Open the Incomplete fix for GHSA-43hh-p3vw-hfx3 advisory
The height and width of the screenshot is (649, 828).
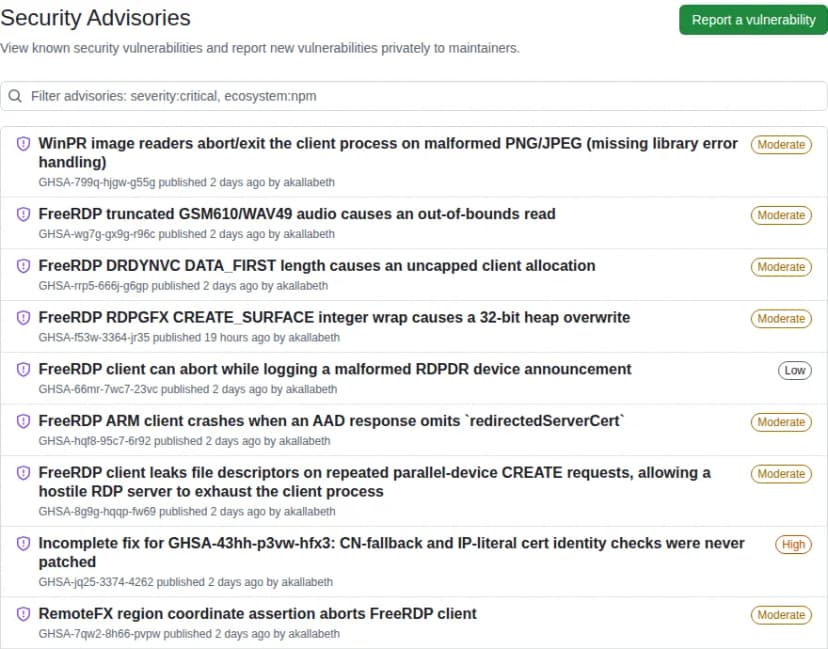click(391, 552)
